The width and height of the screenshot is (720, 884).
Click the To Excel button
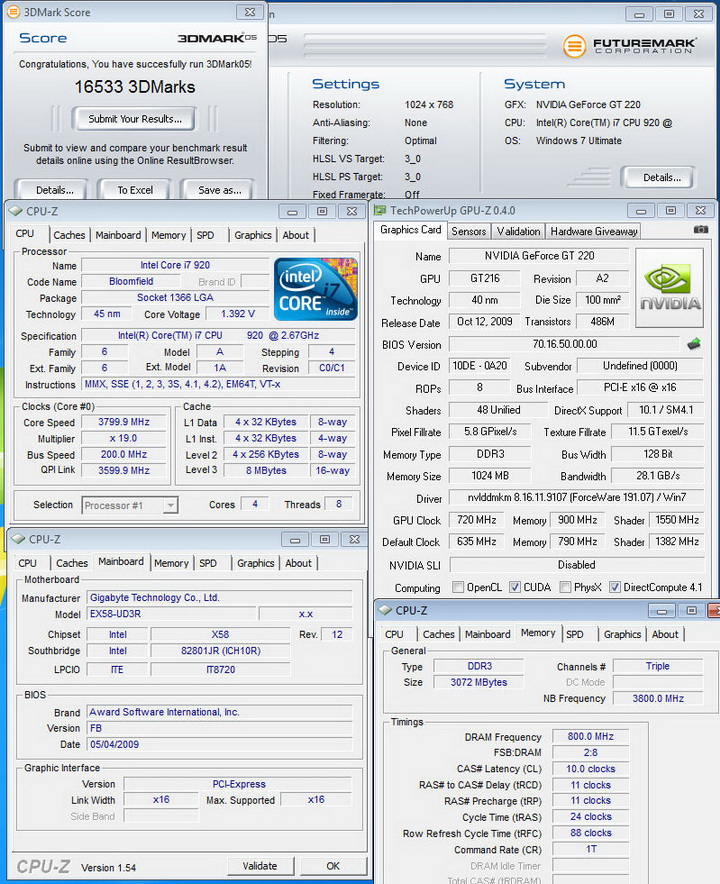click(x=135, y=190)
